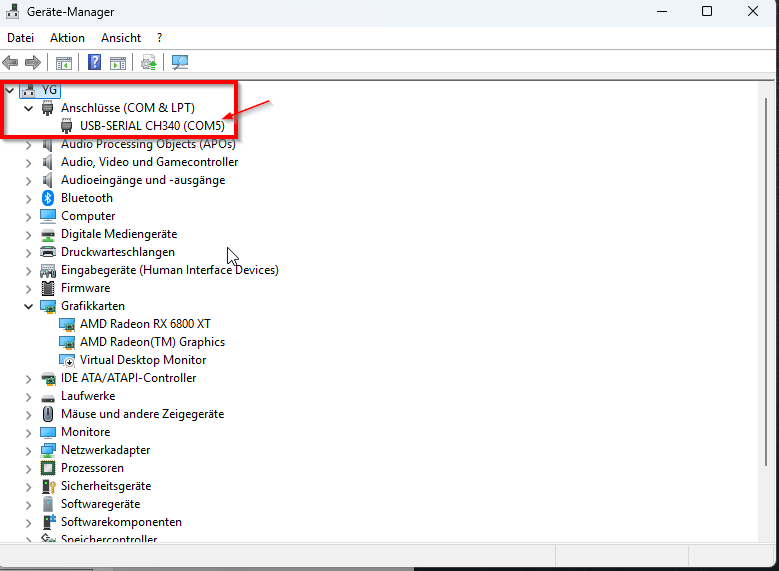Click the vertical scrollbar thumb
The height and width of the screenshot is (571, 779).
click(x=766, y=282)
